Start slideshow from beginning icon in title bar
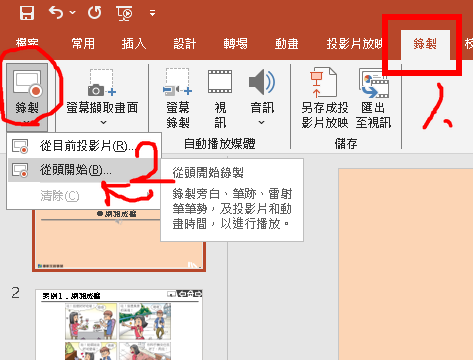 point(124,14)
